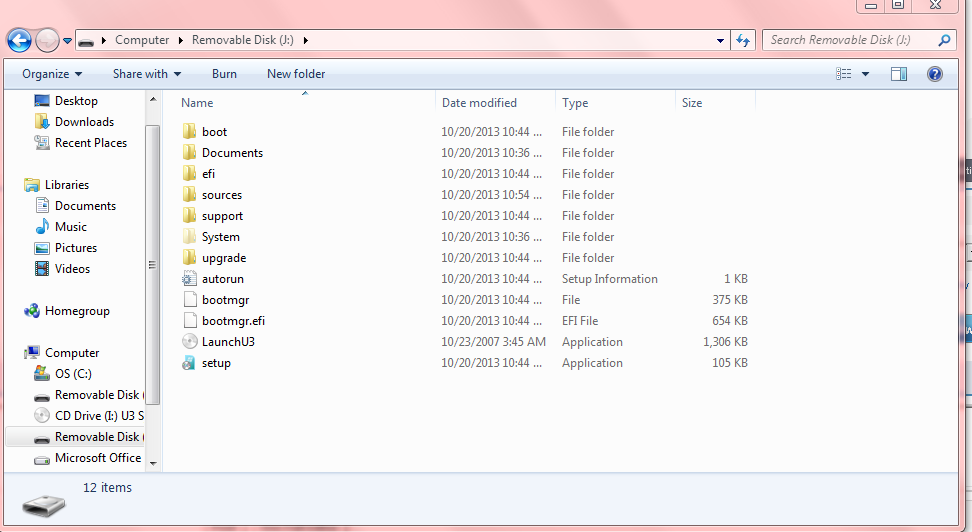This screenshot has width=972, height=532.
Task: Open Help via the question mark icon
Action: point(935,74)
